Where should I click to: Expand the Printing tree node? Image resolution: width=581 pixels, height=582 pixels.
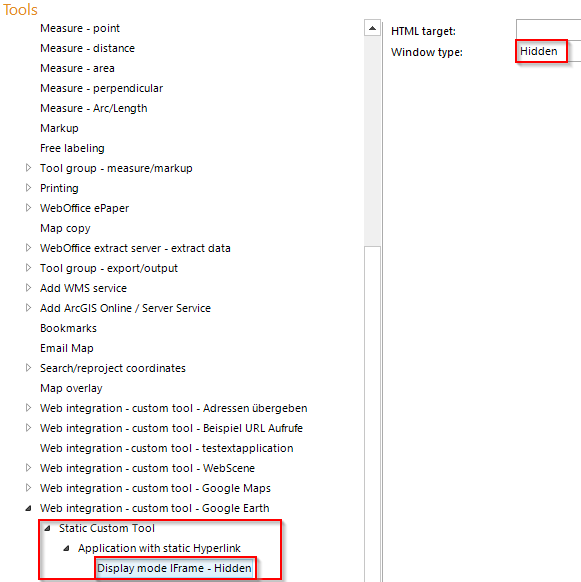pyautogui.click(x=29, y=188)
